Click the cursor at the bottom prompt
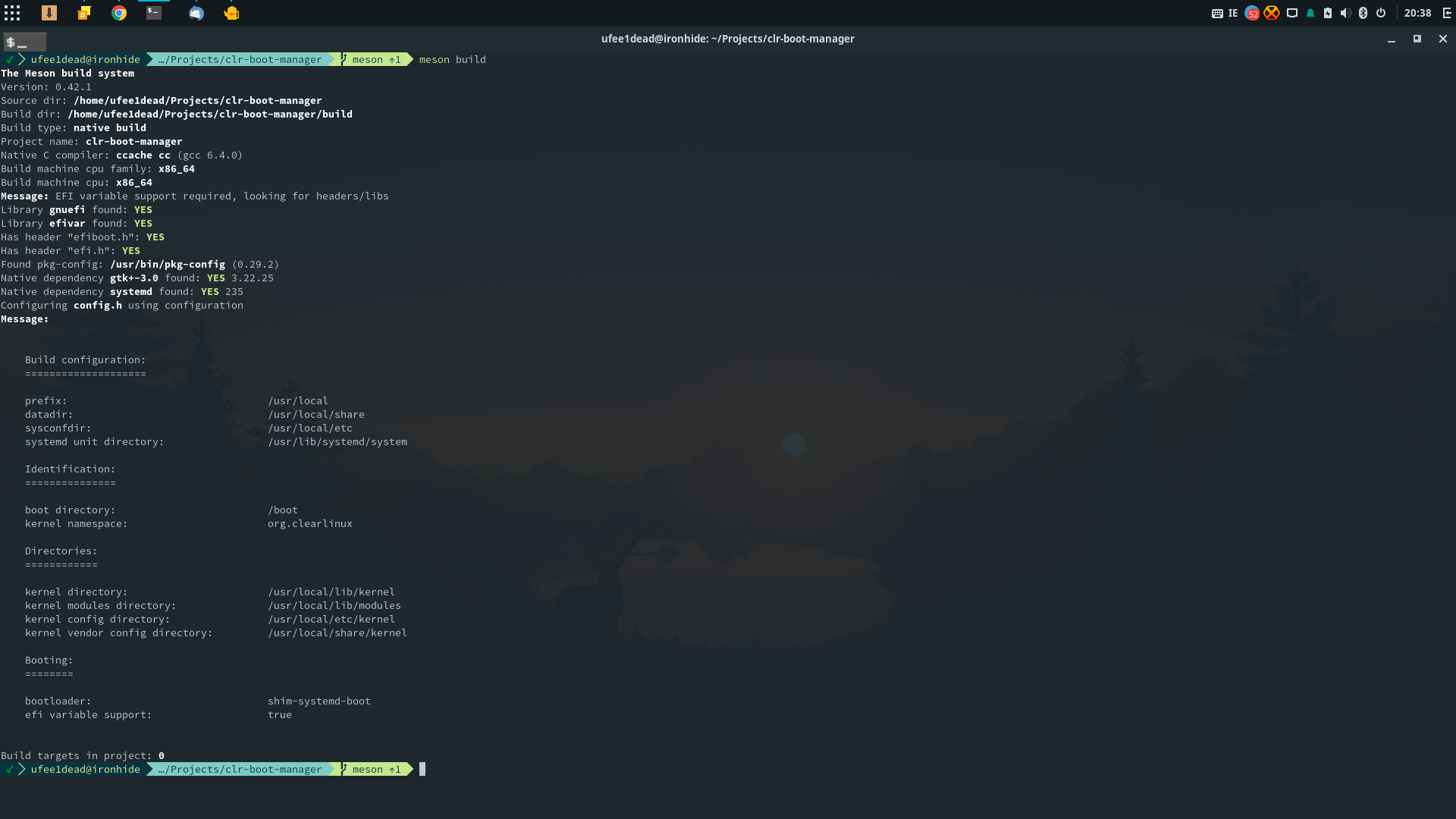This screenshot has width=1456, height=819. (422, 769)
